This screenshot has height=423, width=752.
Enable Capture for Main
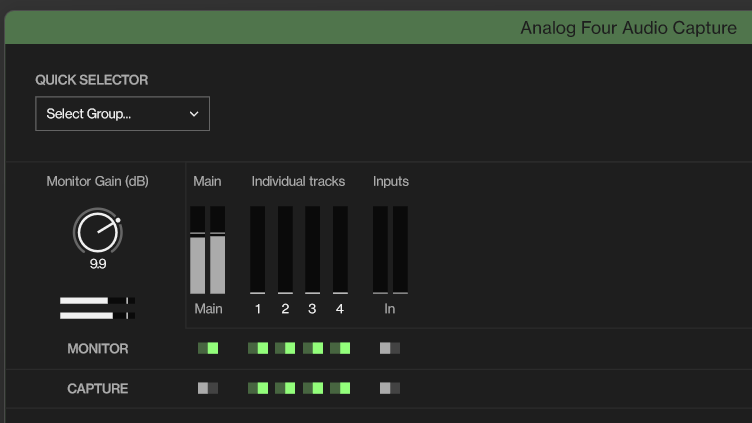(x=208, y=388)
